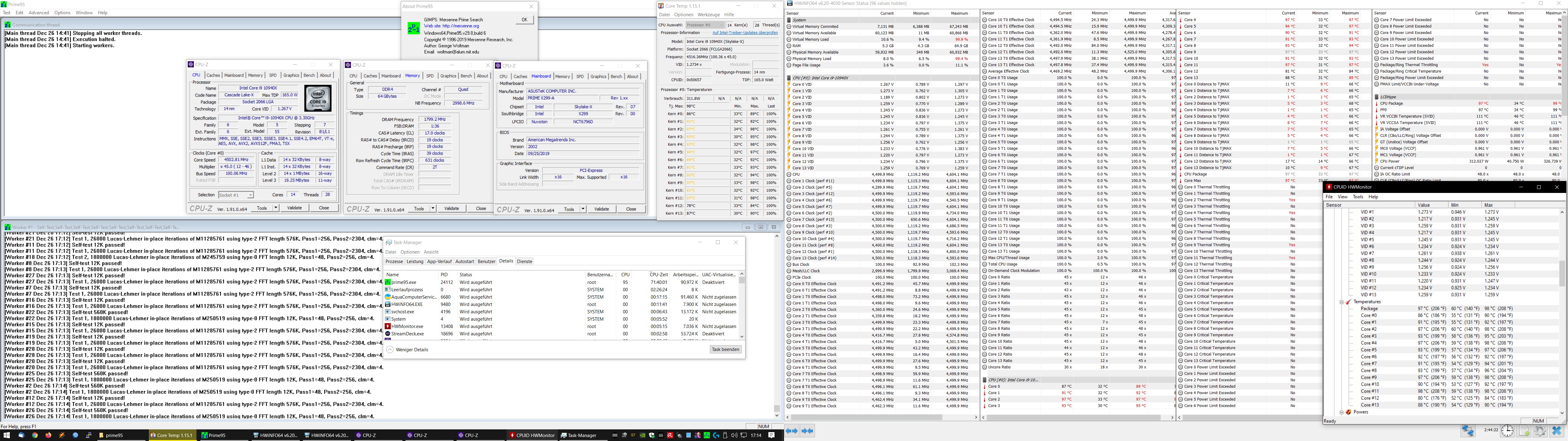Open Intel driver updates link in Core Temp
Viewport: 1568px width, 441px height.
tap(745, 33)
